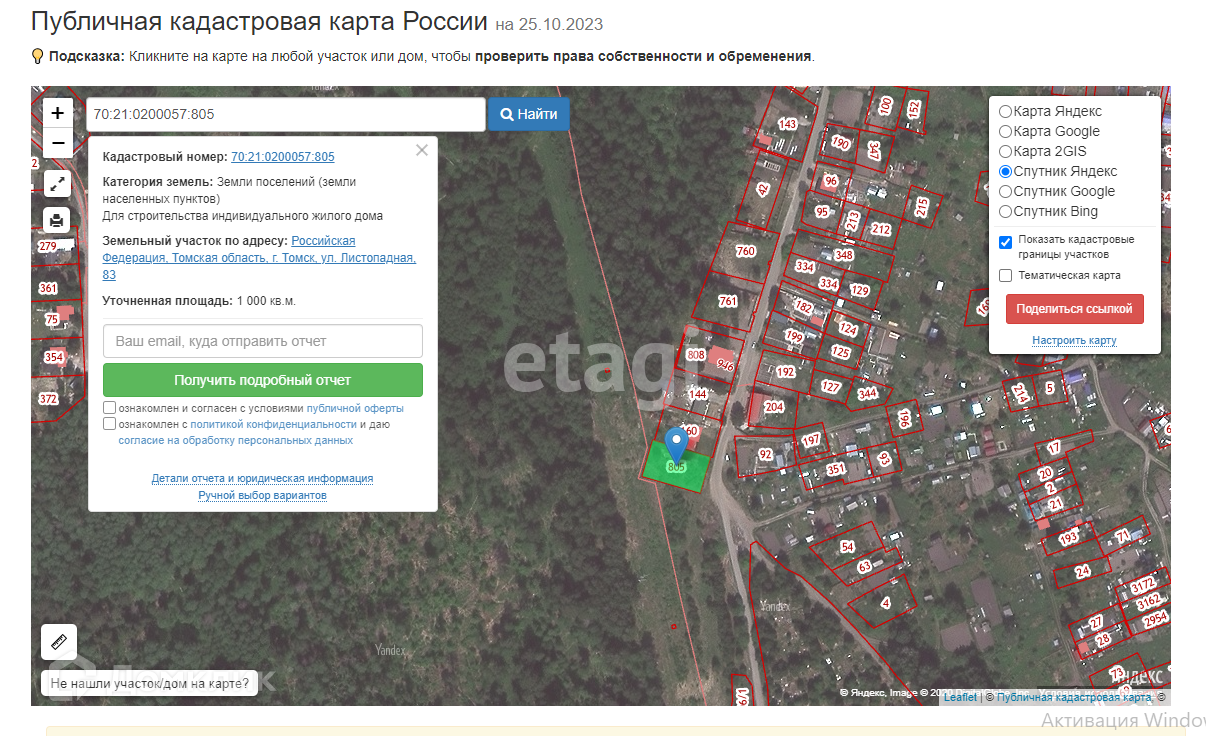Open Ручной выбор вариантов link

(263, 495)
